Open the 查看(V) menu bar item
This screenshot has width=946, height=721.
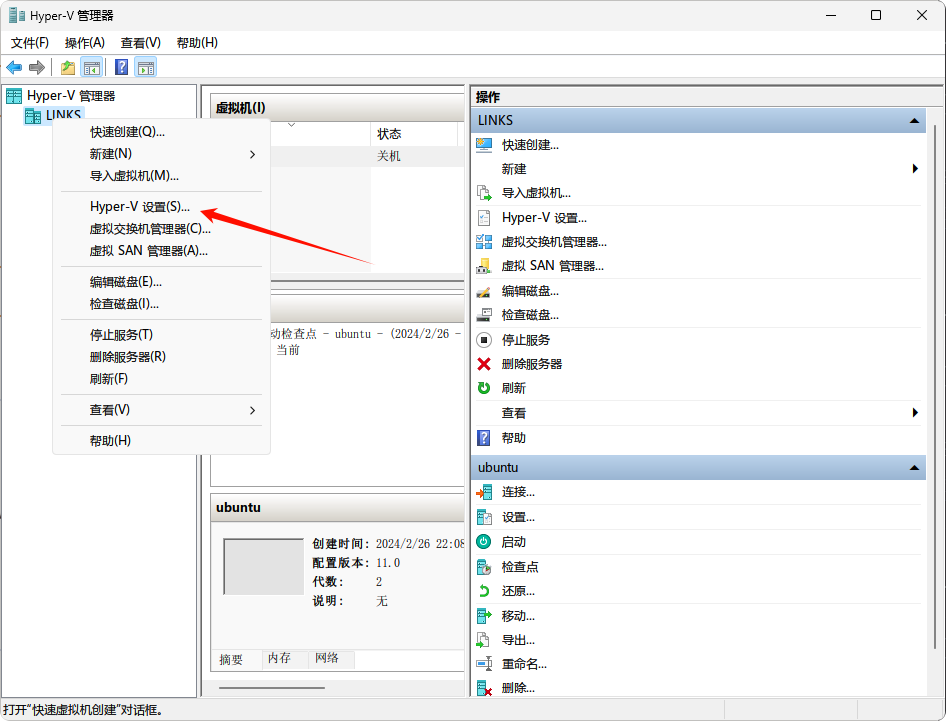(141, 43)
